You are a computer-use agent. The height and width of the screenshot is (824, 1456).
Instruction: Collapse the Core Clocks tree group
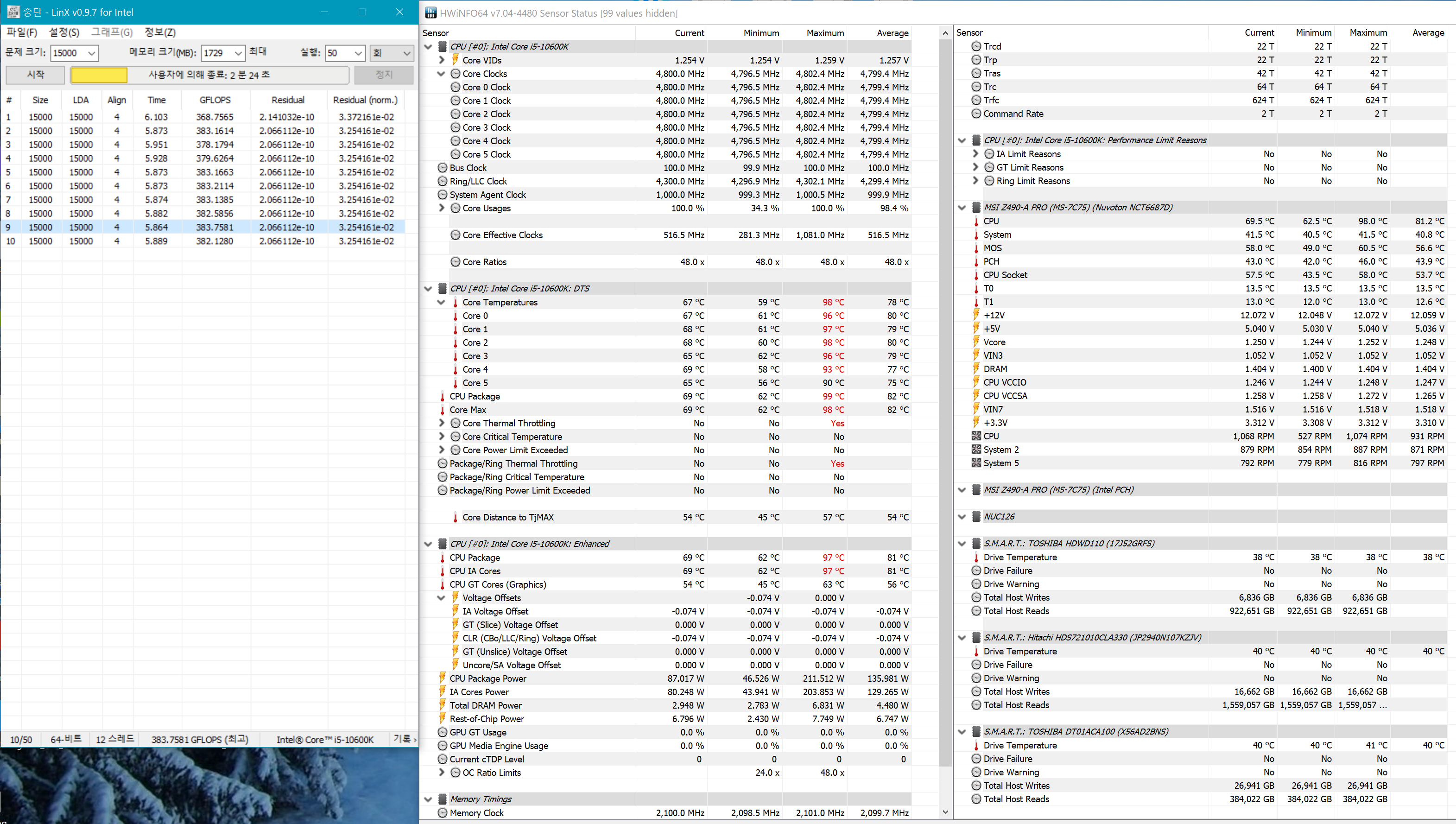click(x=441, y=74)
